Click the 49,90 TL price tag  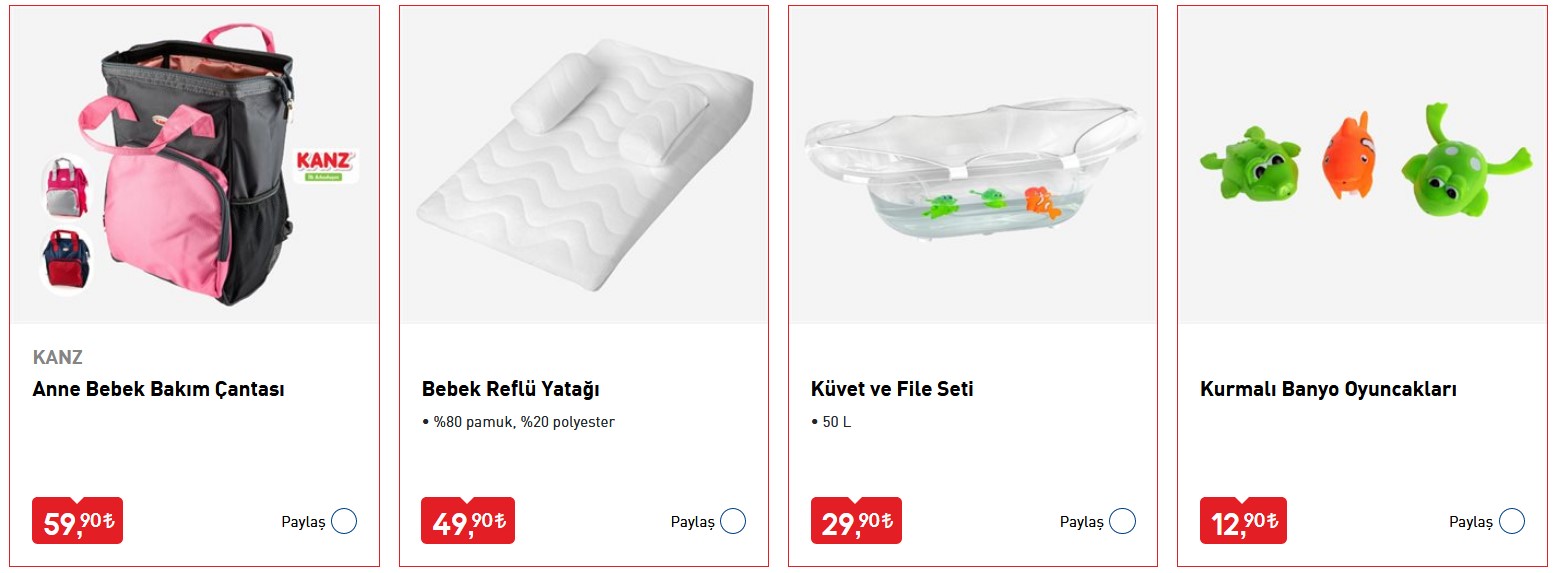click(467, 521)
